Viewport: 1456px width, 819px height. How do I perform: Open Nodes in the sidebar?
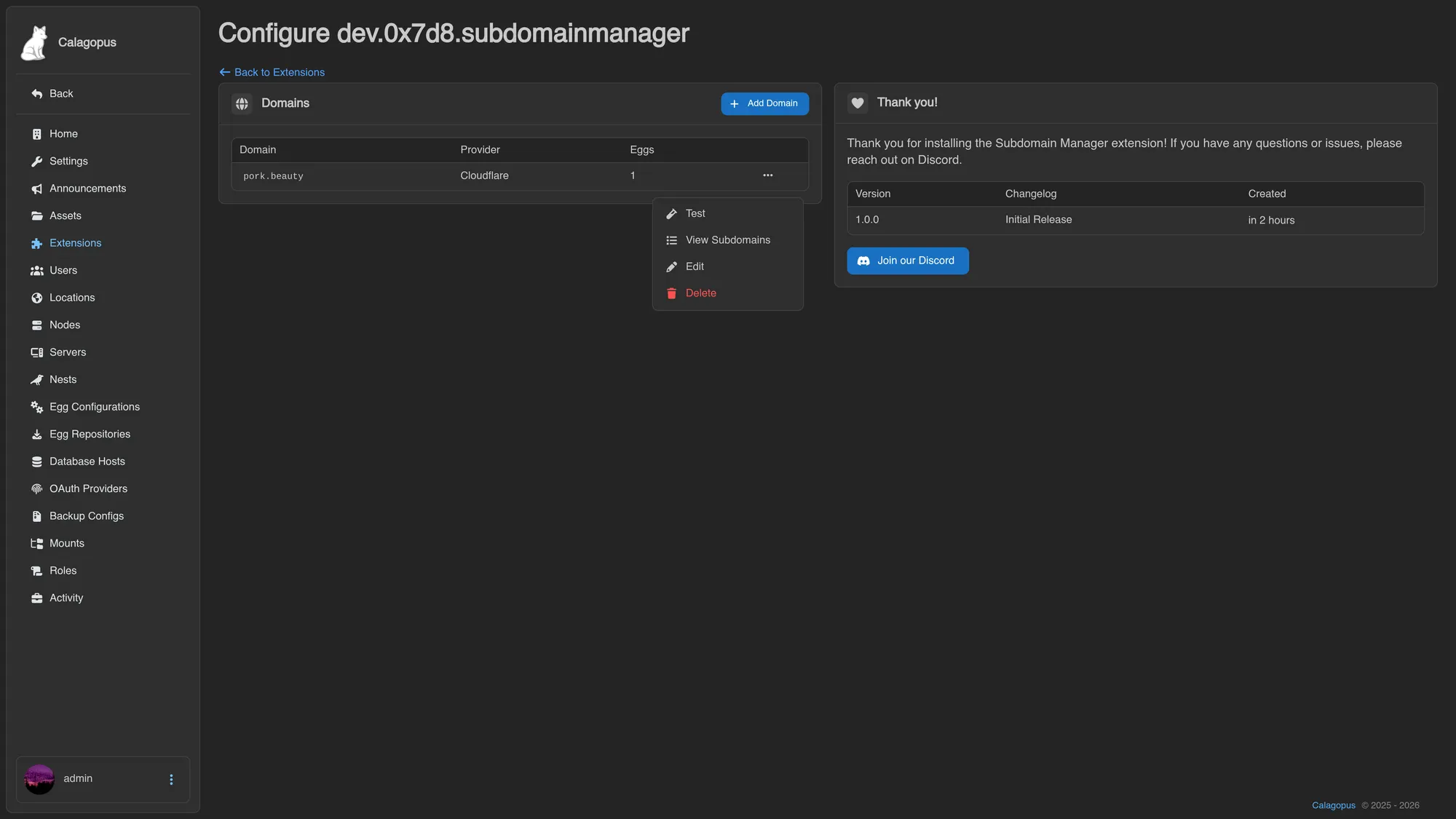103,325
